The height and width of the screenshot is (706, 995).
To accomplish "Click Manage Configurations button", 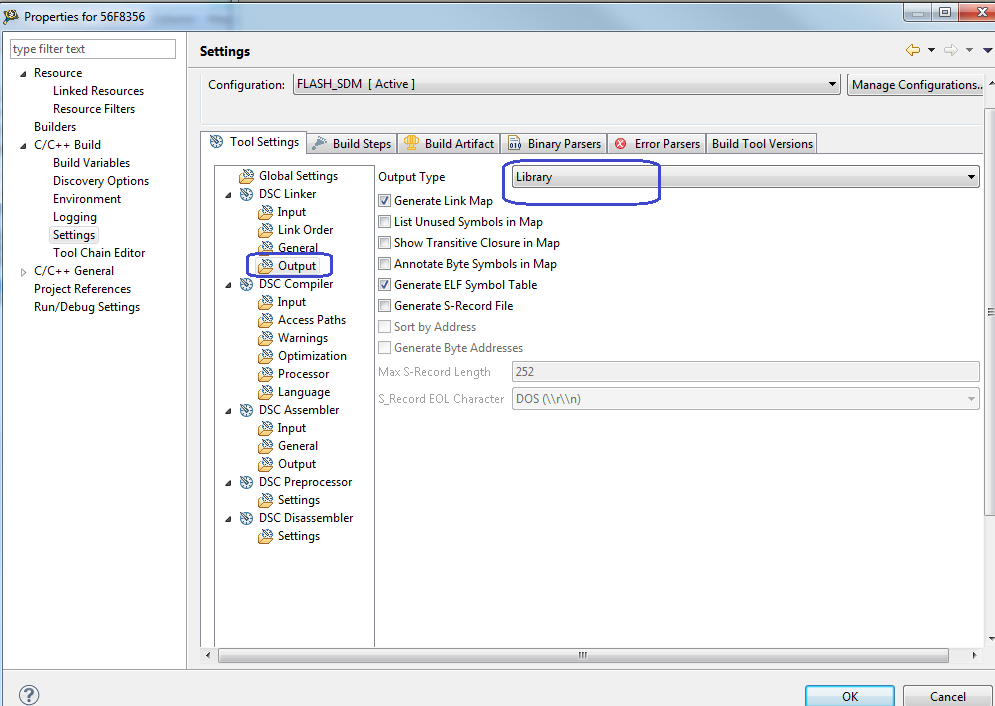I will 916,84.
